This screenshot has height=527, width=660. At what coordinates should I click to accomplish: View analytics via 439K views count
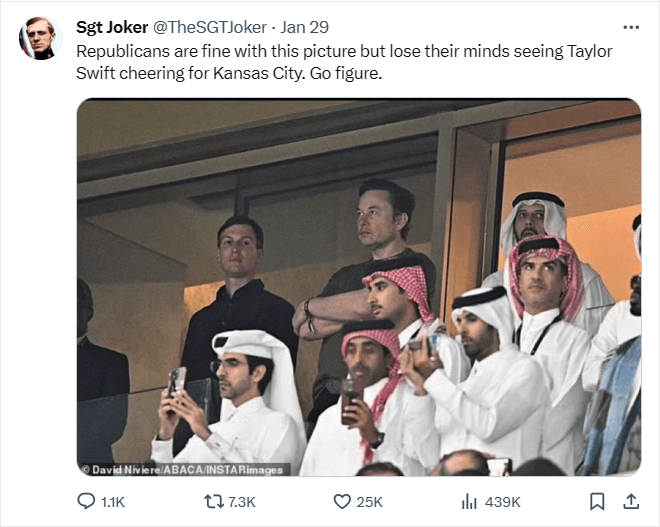pos(500,502)
